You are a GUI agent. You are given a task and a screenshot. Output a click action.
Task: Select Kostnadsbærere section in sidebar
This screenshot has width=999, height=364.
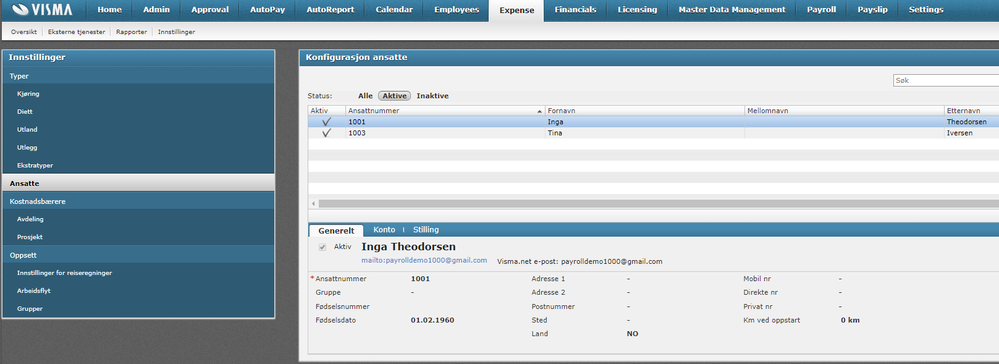pyautogui.click(x=138, y=201)
